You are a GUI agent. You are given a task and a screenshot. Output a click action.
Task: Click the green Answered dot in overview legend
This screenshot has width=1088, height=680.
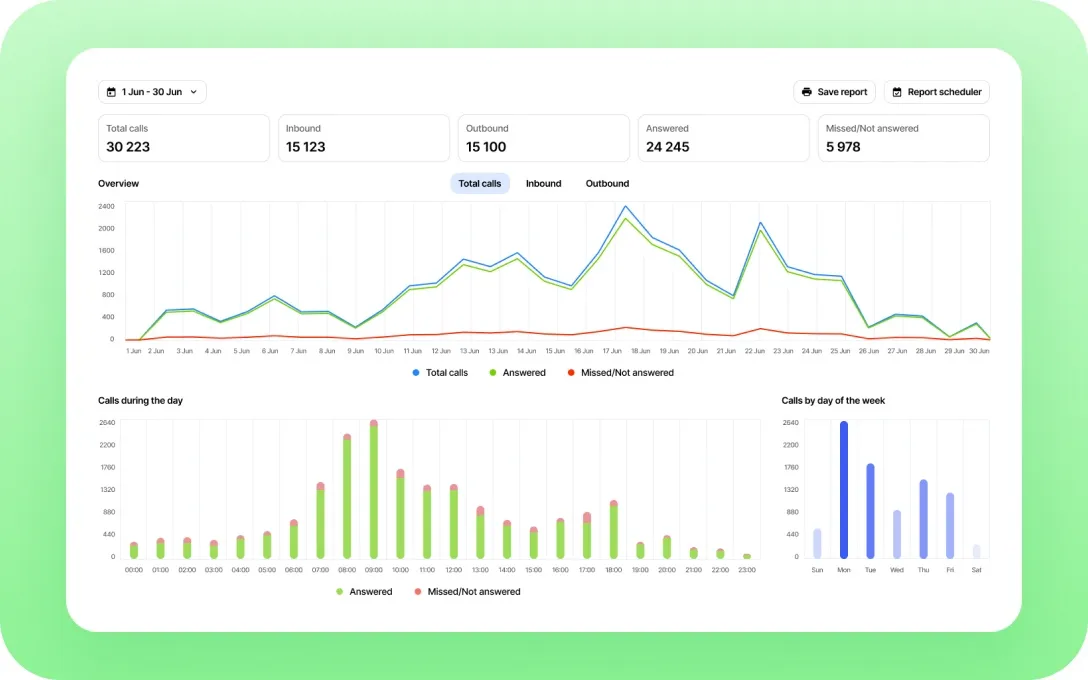pyautogui.click(x=493, y=373)
